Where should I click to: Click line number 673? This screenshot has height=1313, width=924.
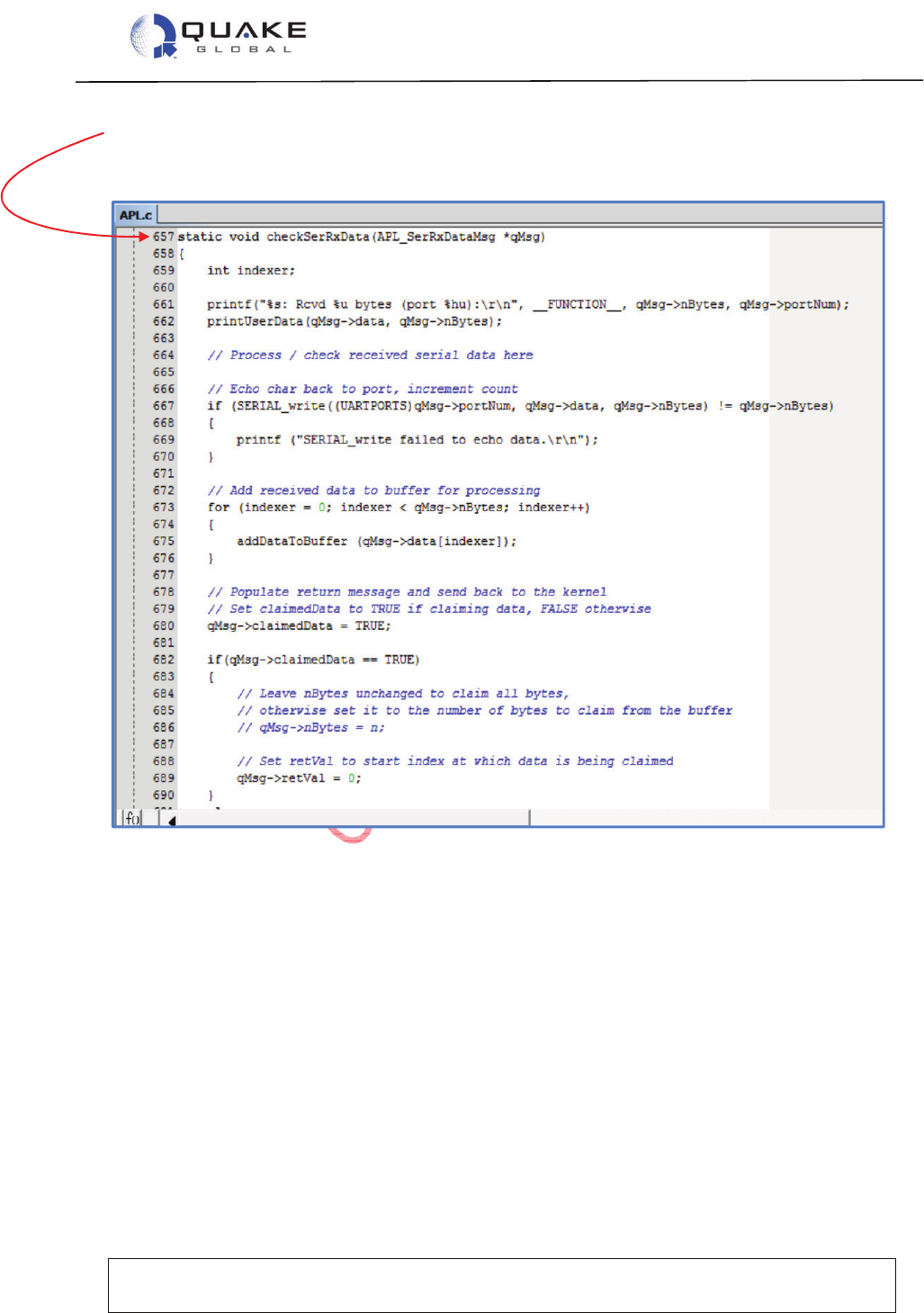point(163,508)
